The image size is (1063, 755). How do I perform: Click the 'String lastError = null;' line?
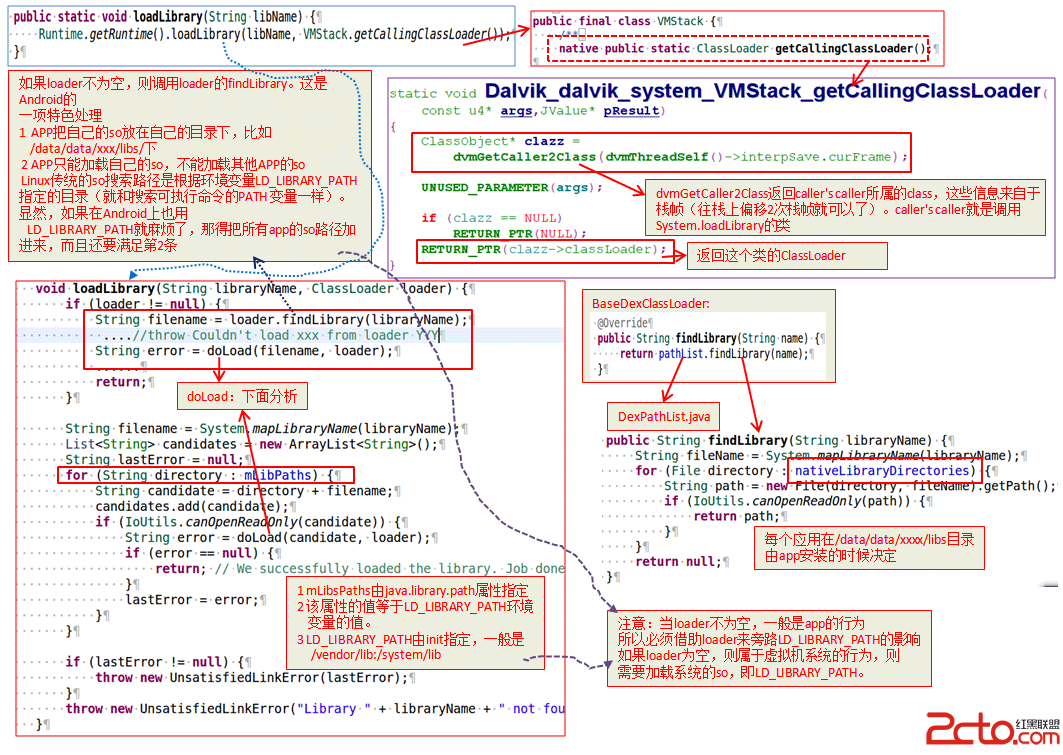pos(155,460)
